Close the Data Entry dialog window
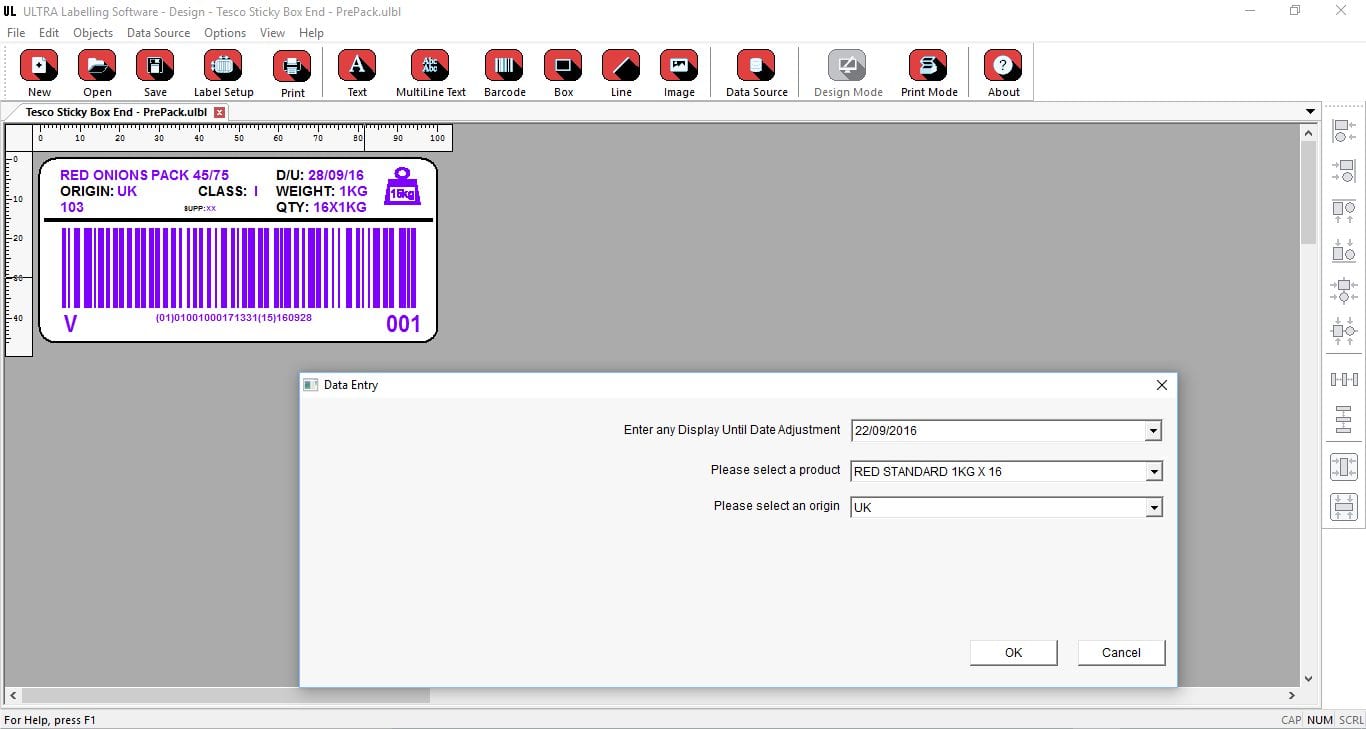 [x=1161, y=385]
